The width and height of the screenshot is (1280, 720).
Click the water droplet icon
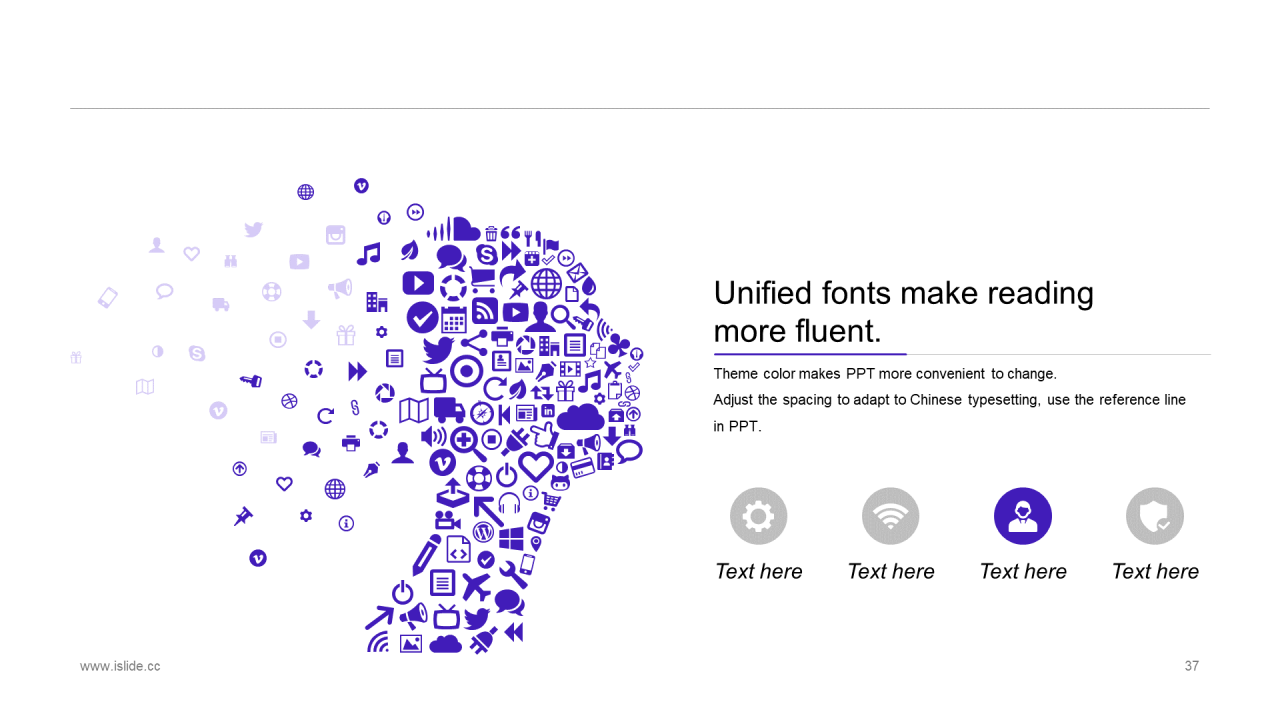[x=589, y=287]
